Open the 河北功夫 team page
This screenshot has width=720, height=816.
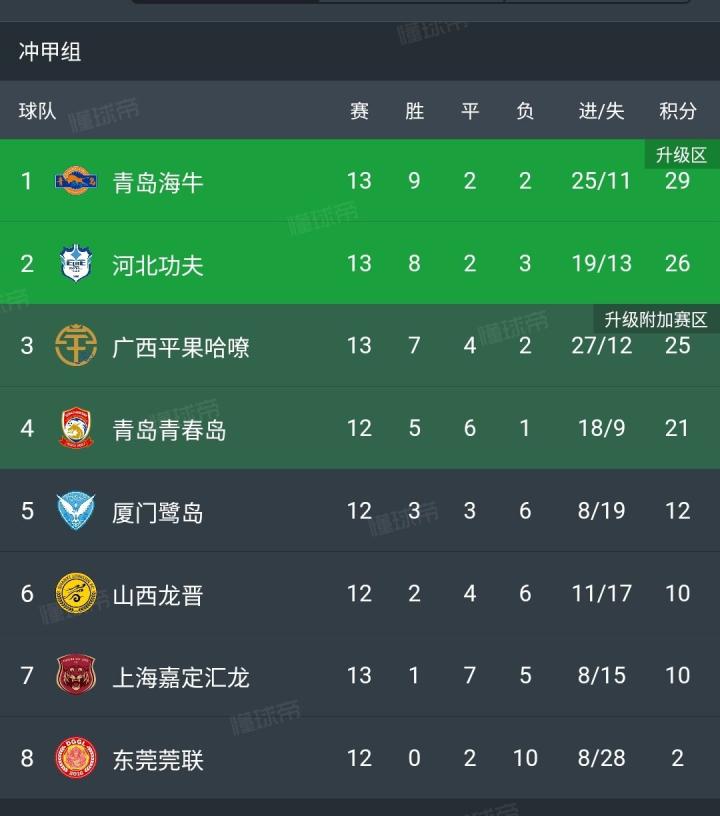[158, 265]
